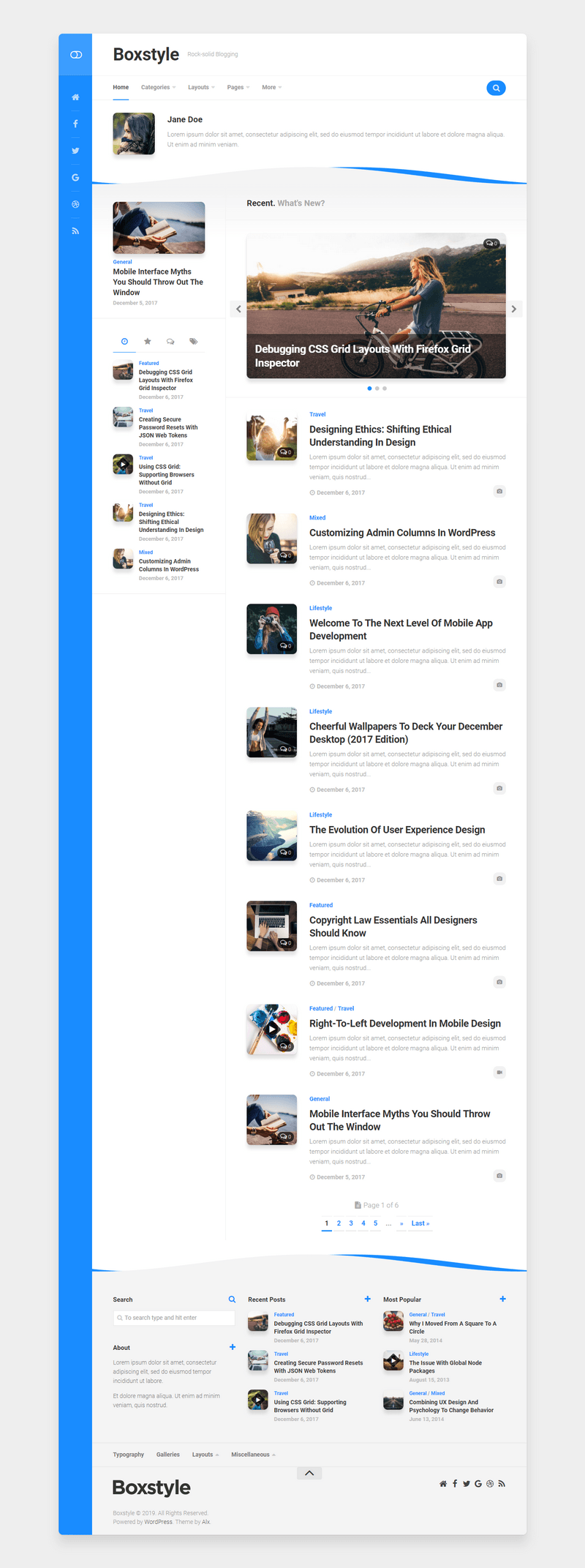
Task: Go to the next slide with the right arrow
Action: [514, 309]
